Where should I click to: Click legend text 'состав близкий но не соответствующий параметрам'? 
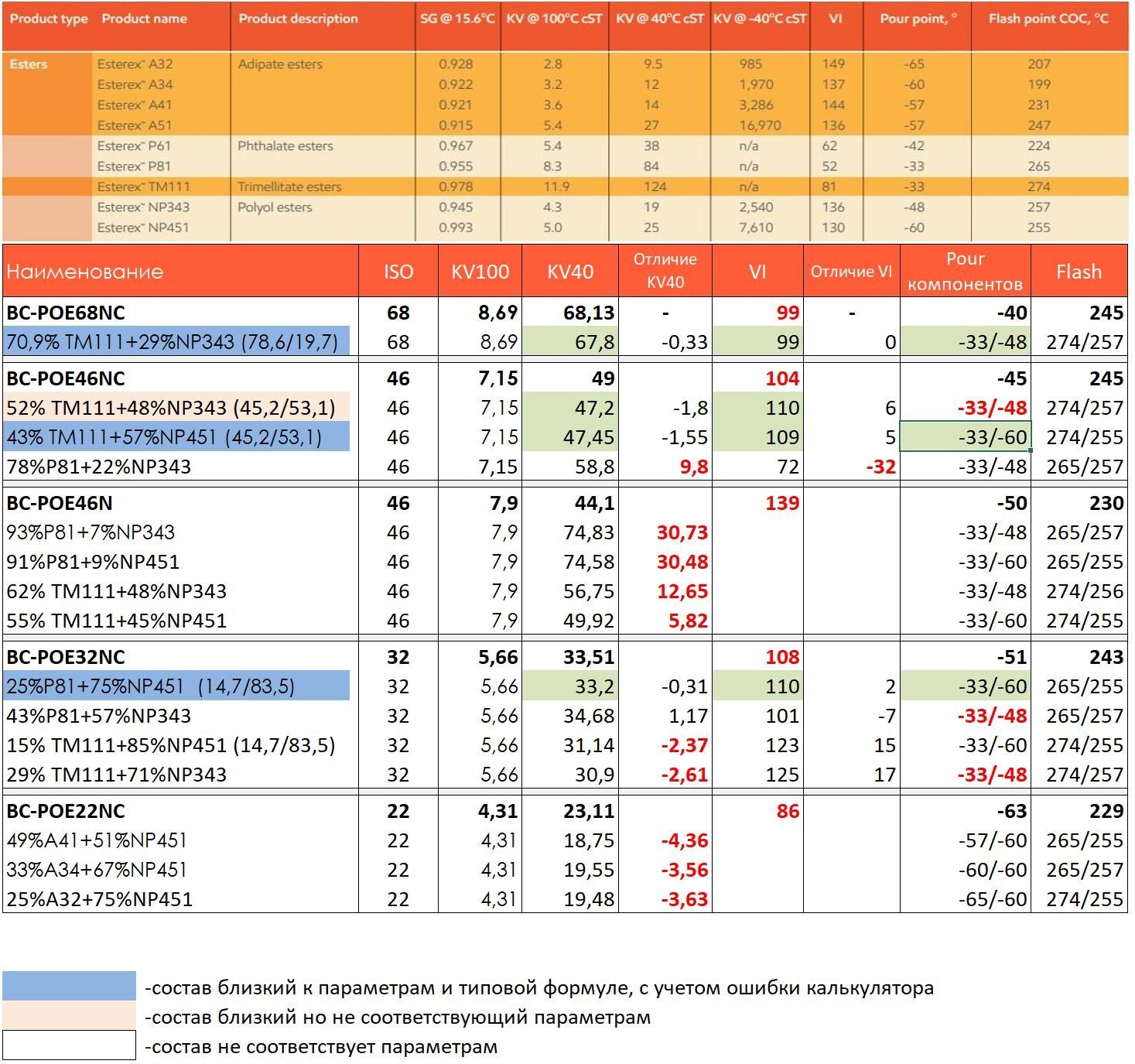tap(402, 1017)
